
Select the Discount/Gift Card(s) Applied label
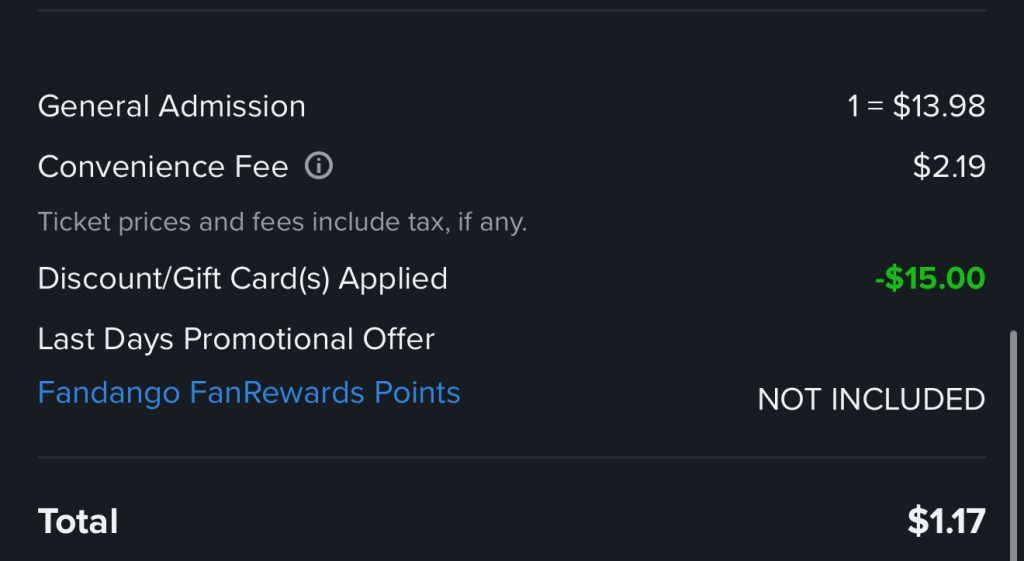tap(243, 278)
